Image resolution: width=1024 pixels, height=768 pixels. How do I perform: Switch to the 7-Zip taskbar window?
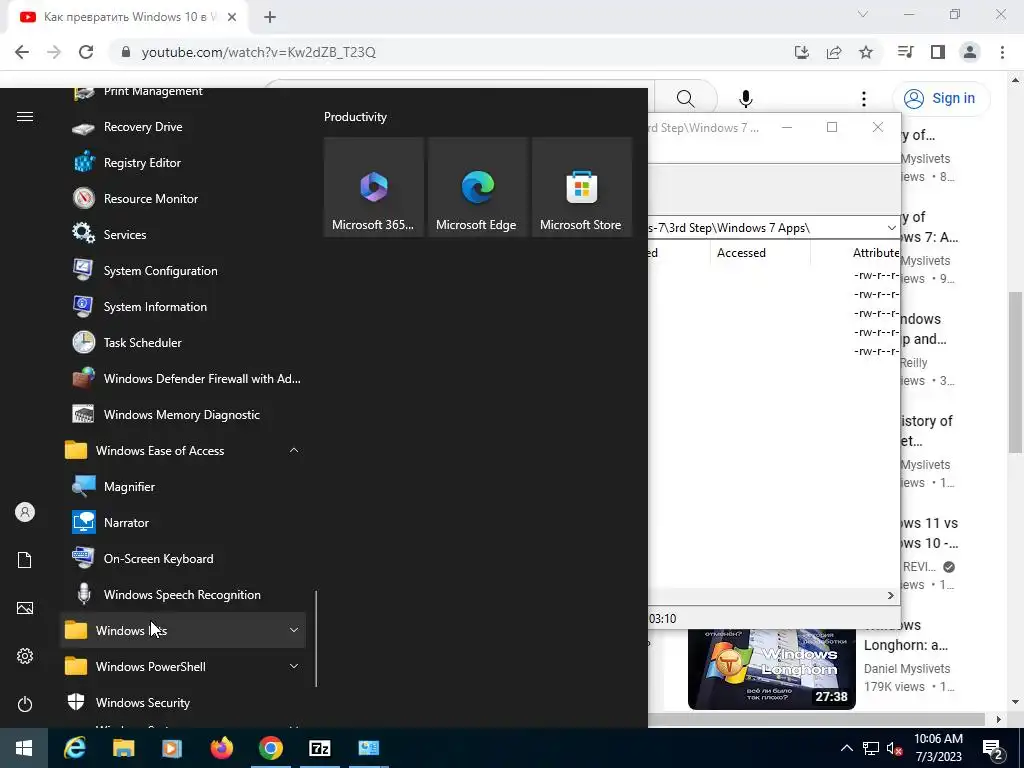point(319,748)
